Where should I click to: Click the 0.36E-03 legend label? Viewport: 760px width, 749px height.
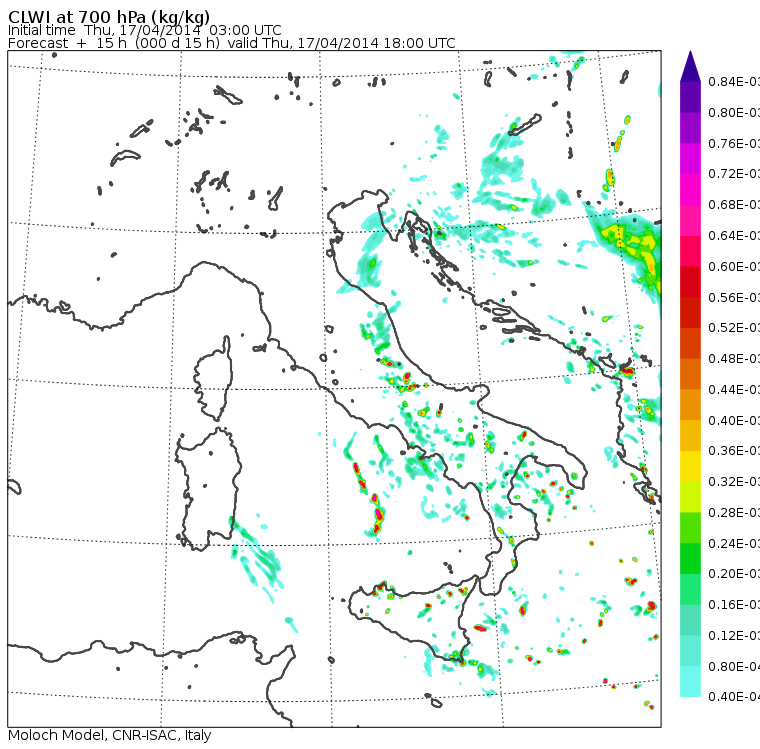734,451
